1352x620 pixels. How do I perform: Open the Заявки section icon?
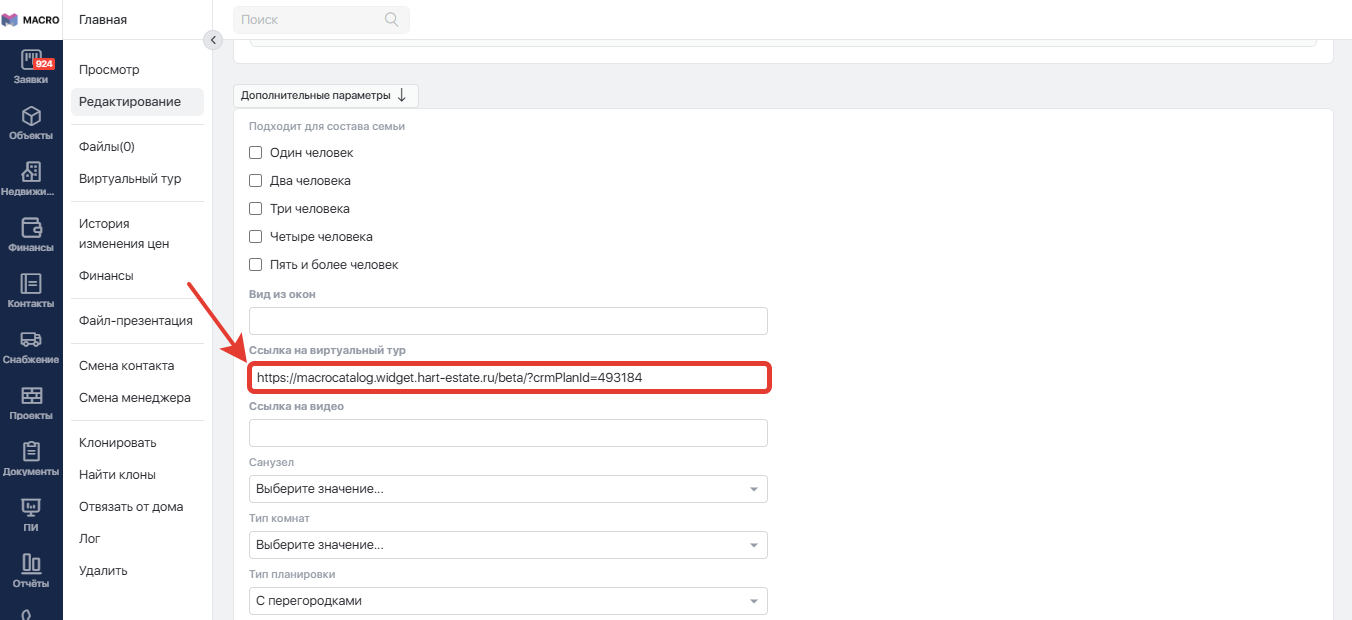31,60
